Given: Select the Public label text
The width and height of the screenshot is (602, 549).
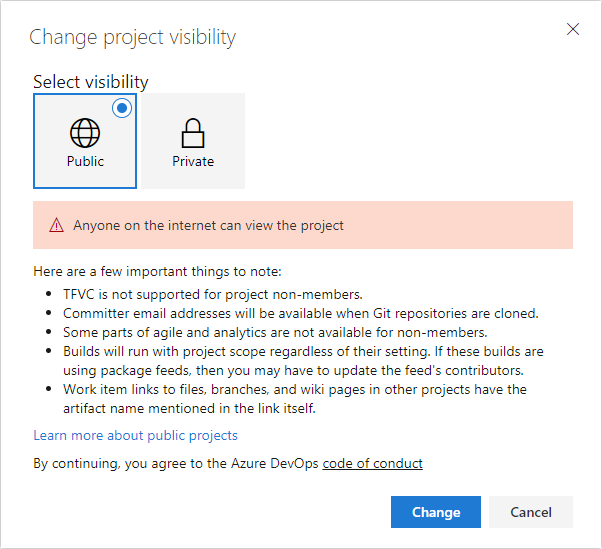Looking at the screenshot, I should [85, 161].
